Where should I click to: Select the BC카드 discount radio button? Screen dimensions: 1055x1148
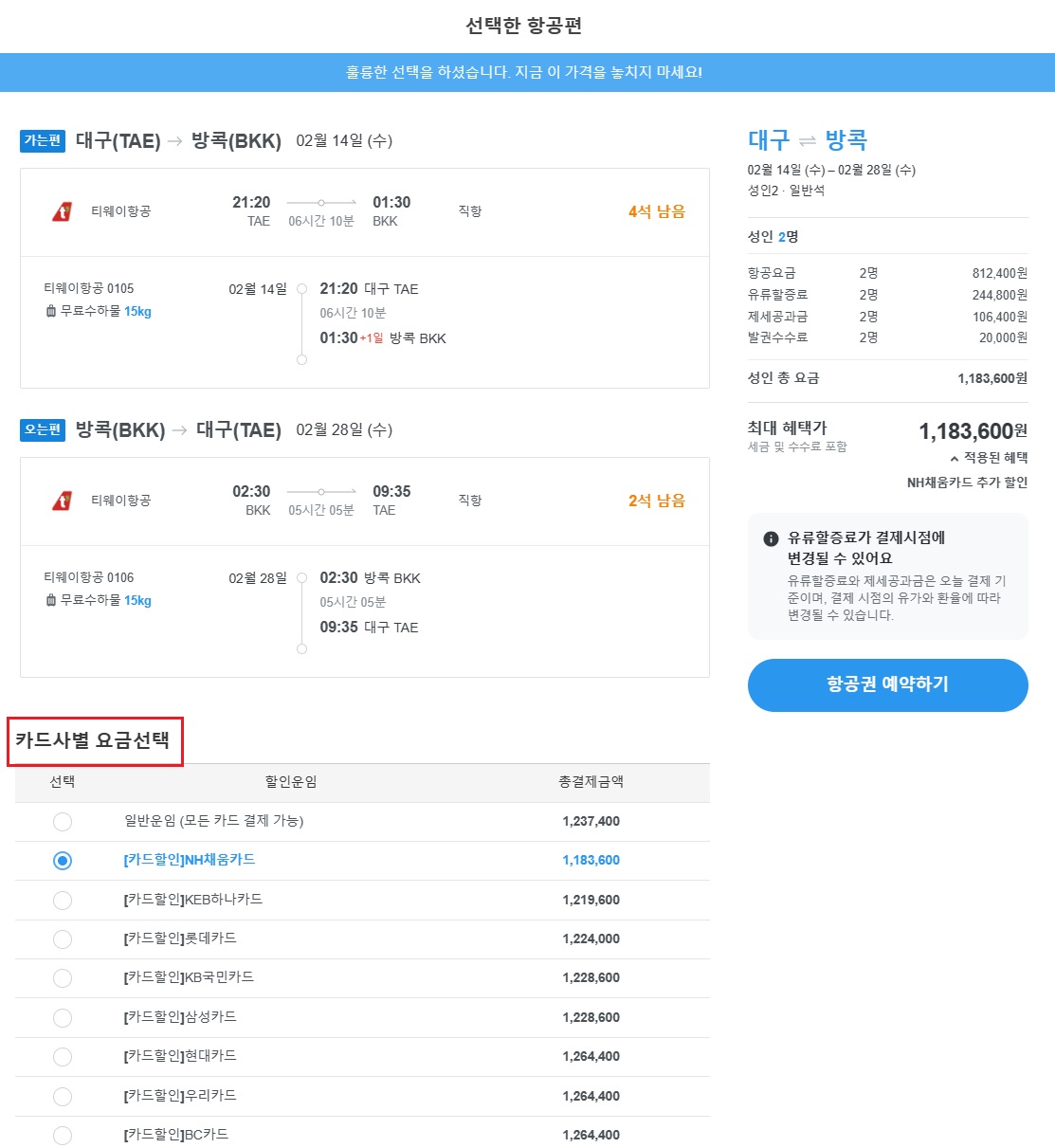[63, 1136]
